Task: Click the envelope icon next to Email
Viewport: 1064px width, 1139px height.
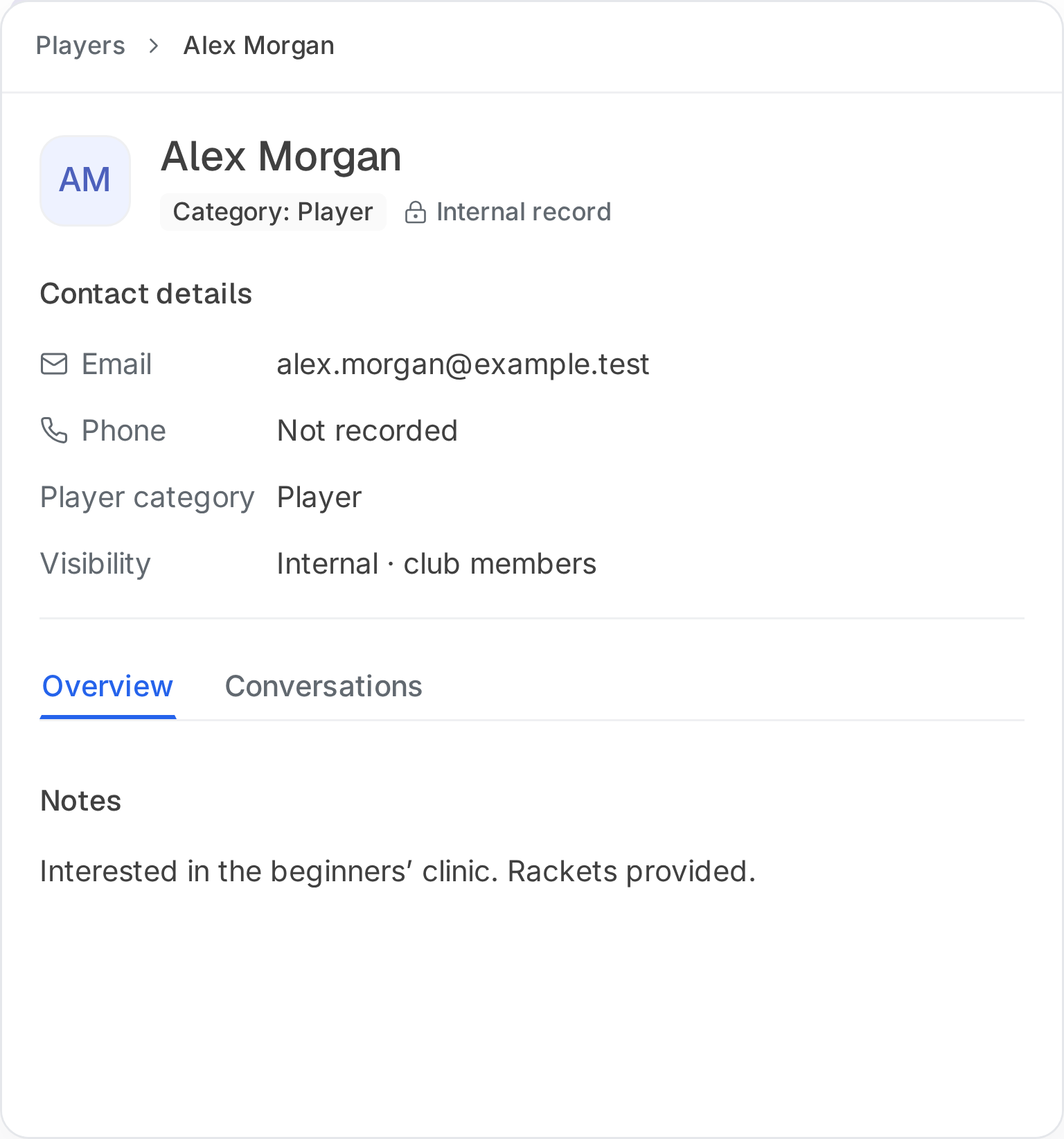Action: click(54, 364)
